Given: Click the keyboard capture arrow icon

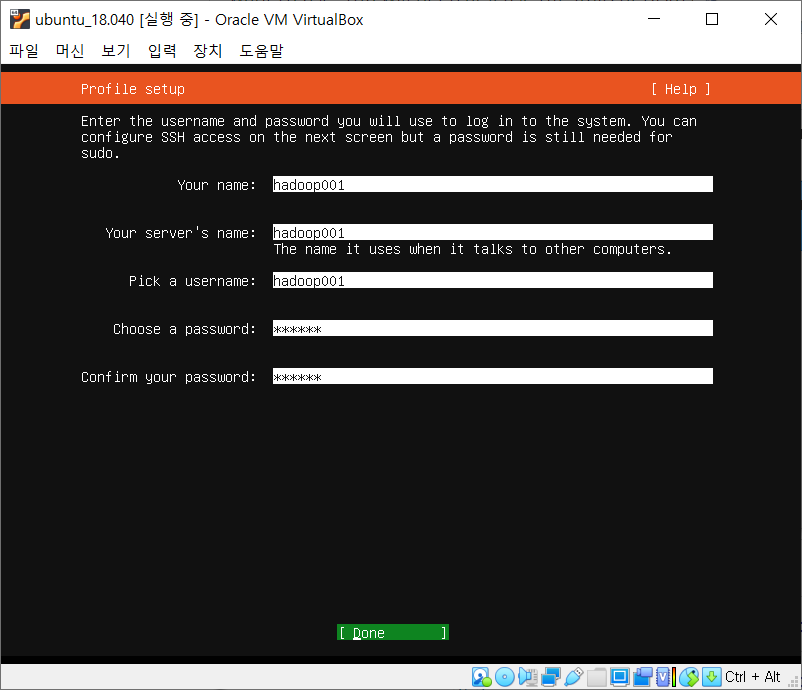Looking at the screenshot, I should 711,677.
